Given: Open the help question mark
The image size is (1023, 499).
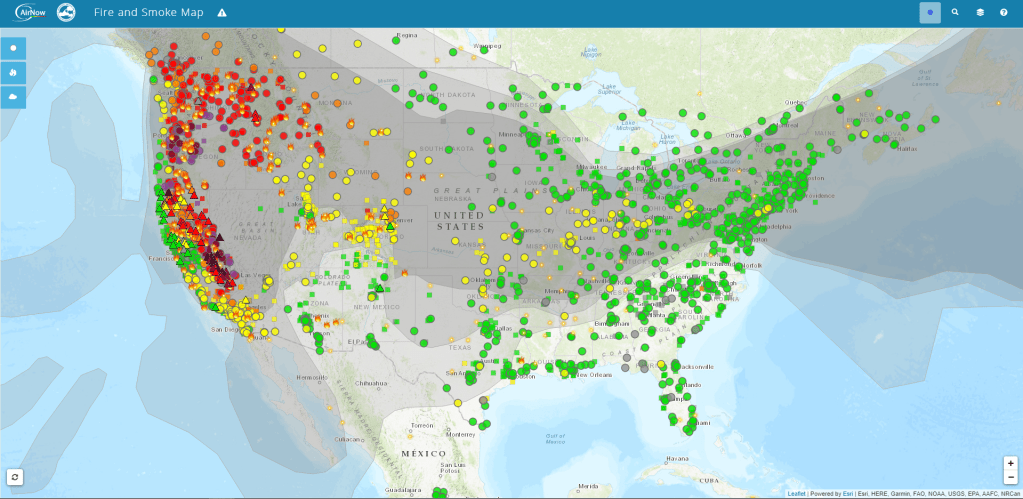Looking at the screenshot, I should click(x=1004, y=13).
